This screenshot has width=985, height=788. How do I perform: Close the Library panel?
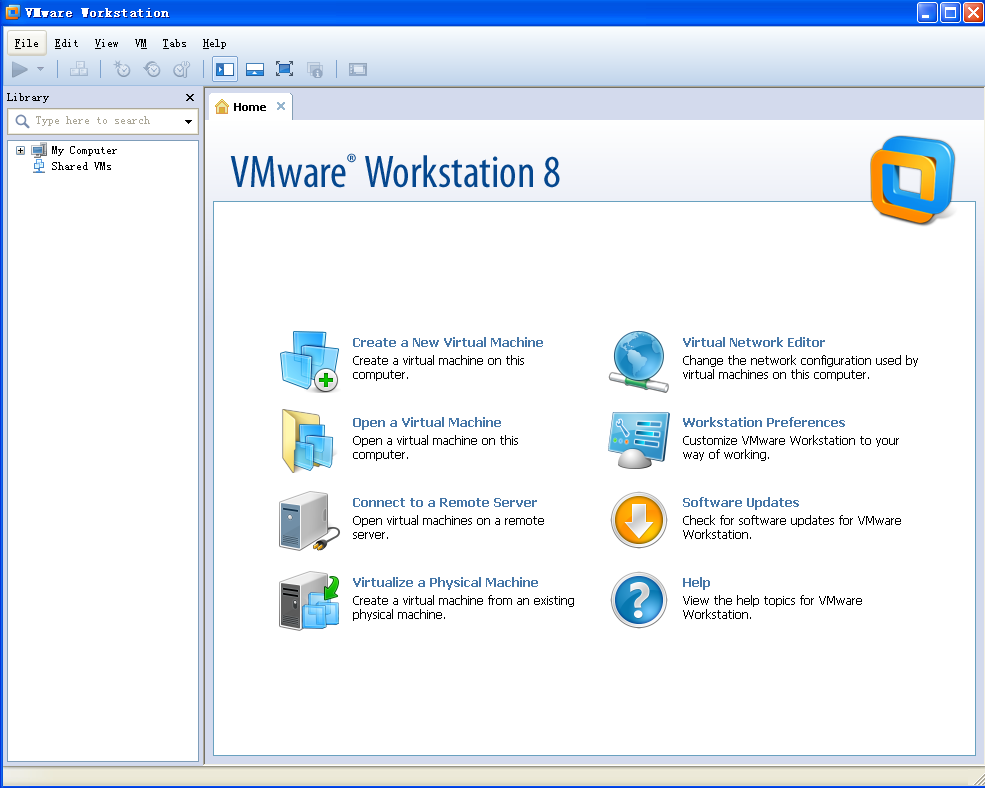(x=190, y=97)
